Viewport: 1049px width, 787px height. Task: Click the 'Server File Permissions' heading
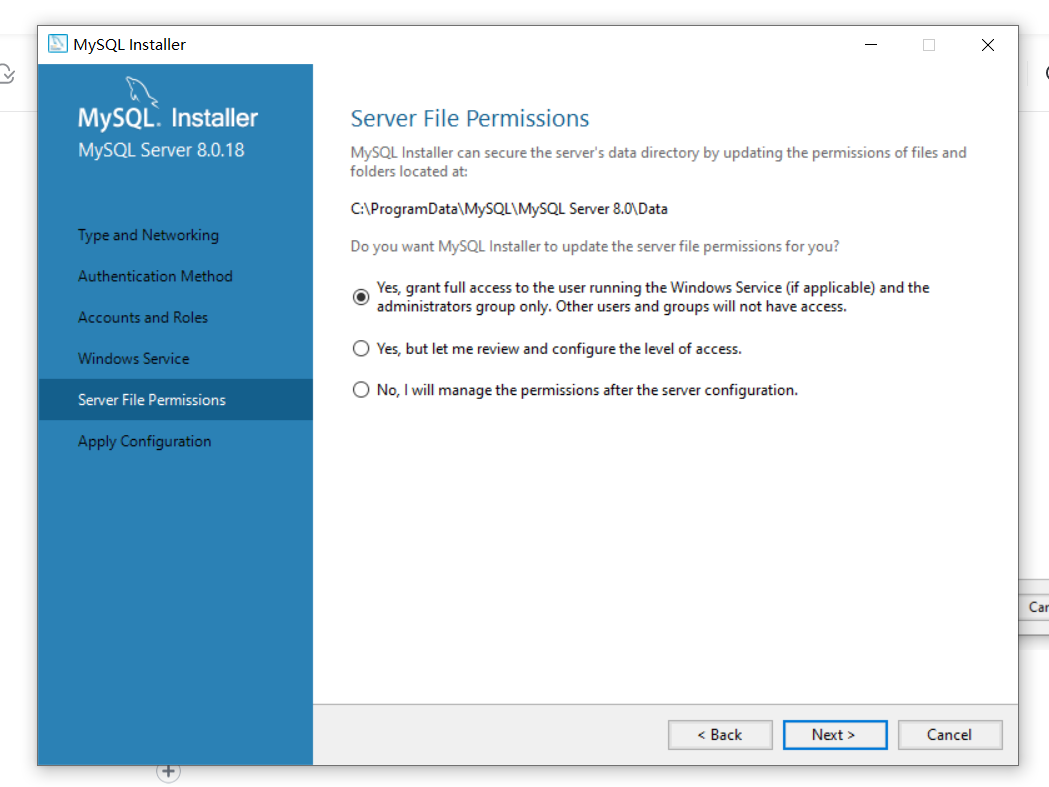[x=470, y=118]
